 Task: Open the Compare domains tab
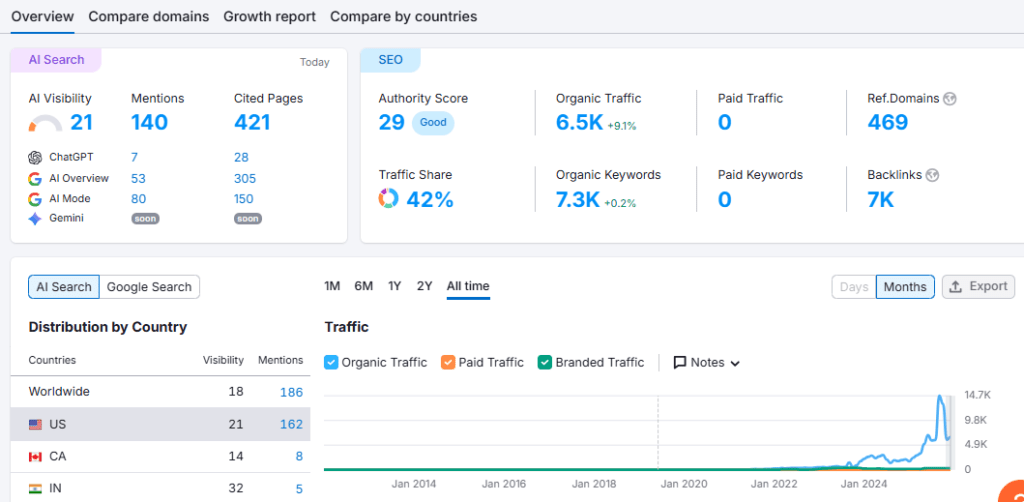tap(149, 16)
